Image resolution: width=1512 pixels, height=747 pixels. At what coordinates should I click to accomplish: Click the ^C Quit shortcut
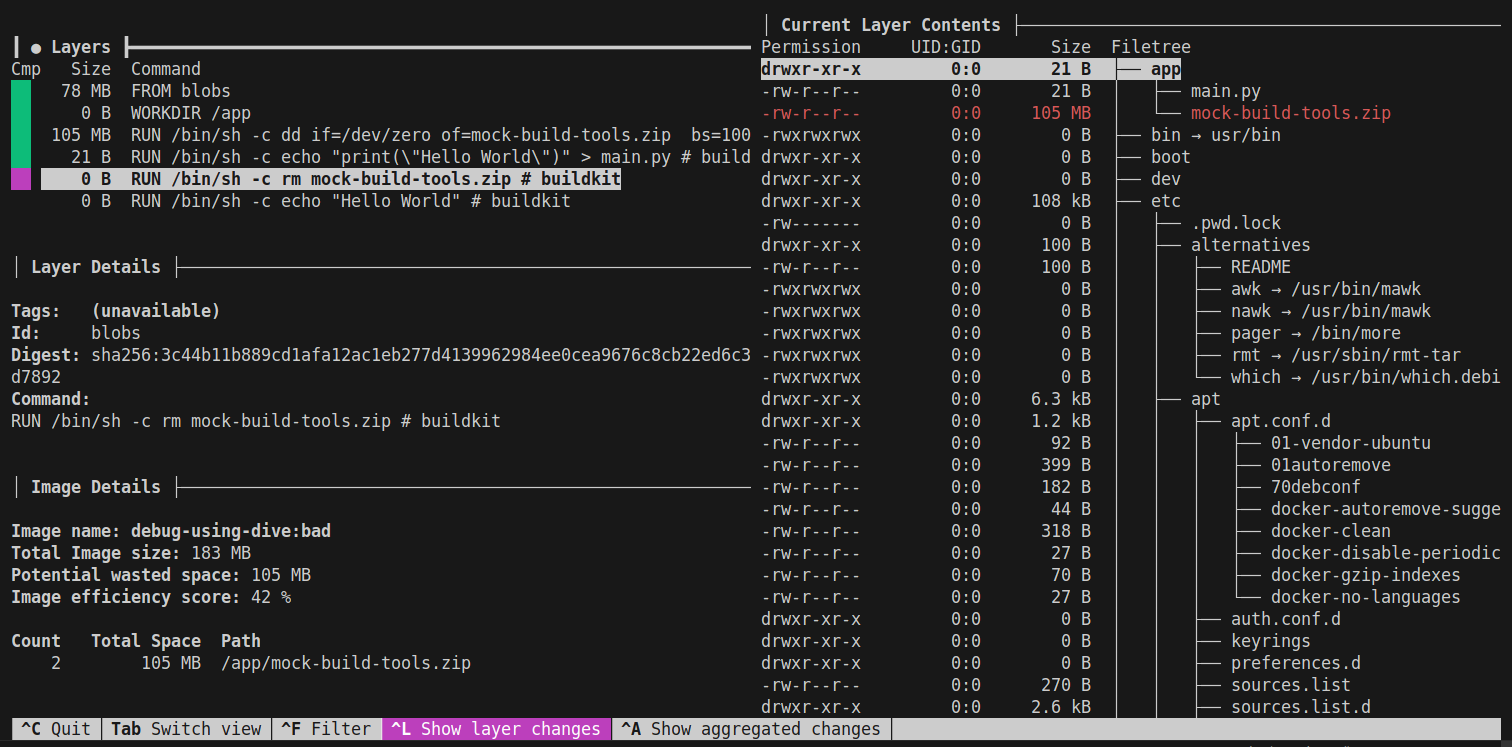(x=56, y=729)
